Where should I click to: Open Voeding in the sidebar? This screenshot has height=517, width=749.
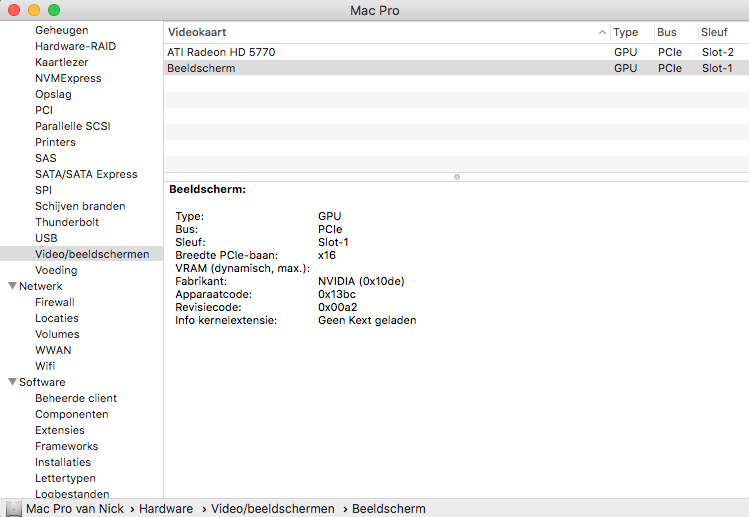pyautogui.click(x=56, y=270)
